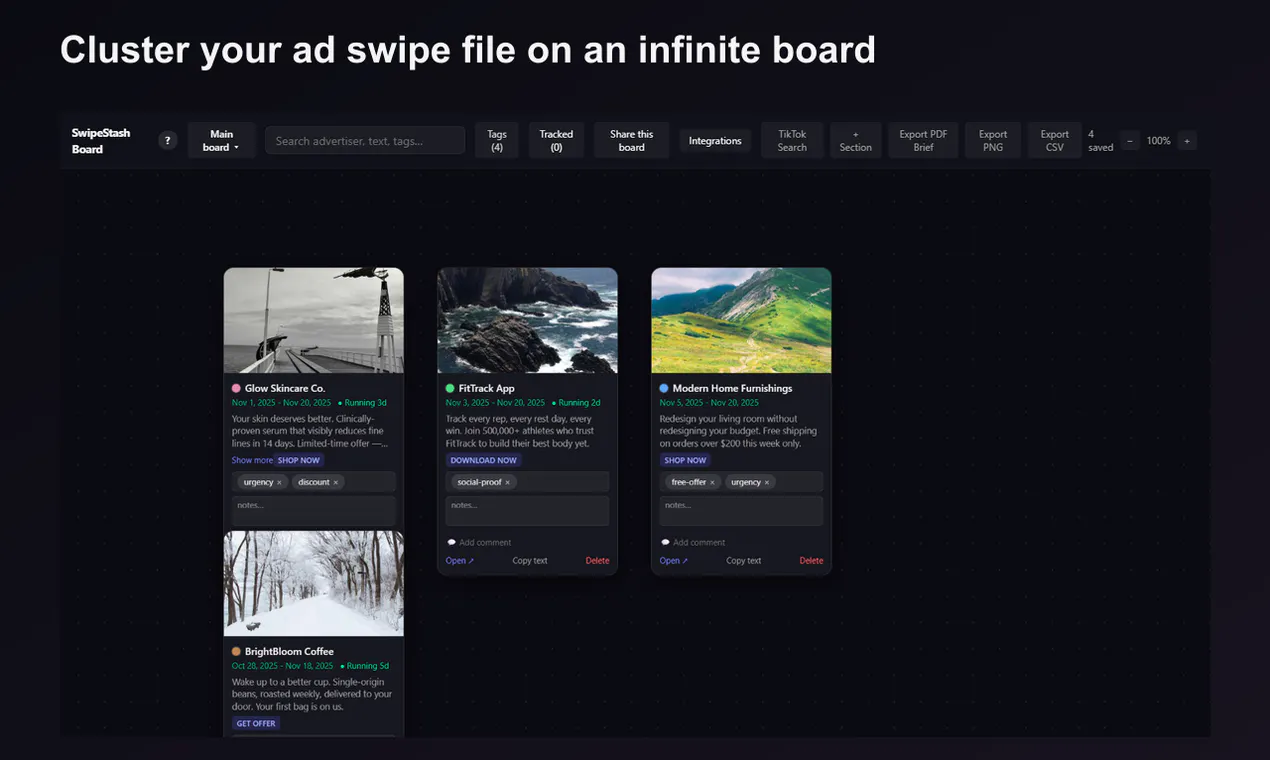Viewport: 1270px width, 760px height.
Task: Click notes field on Glow Skincare card
Action: pos(314,510)
